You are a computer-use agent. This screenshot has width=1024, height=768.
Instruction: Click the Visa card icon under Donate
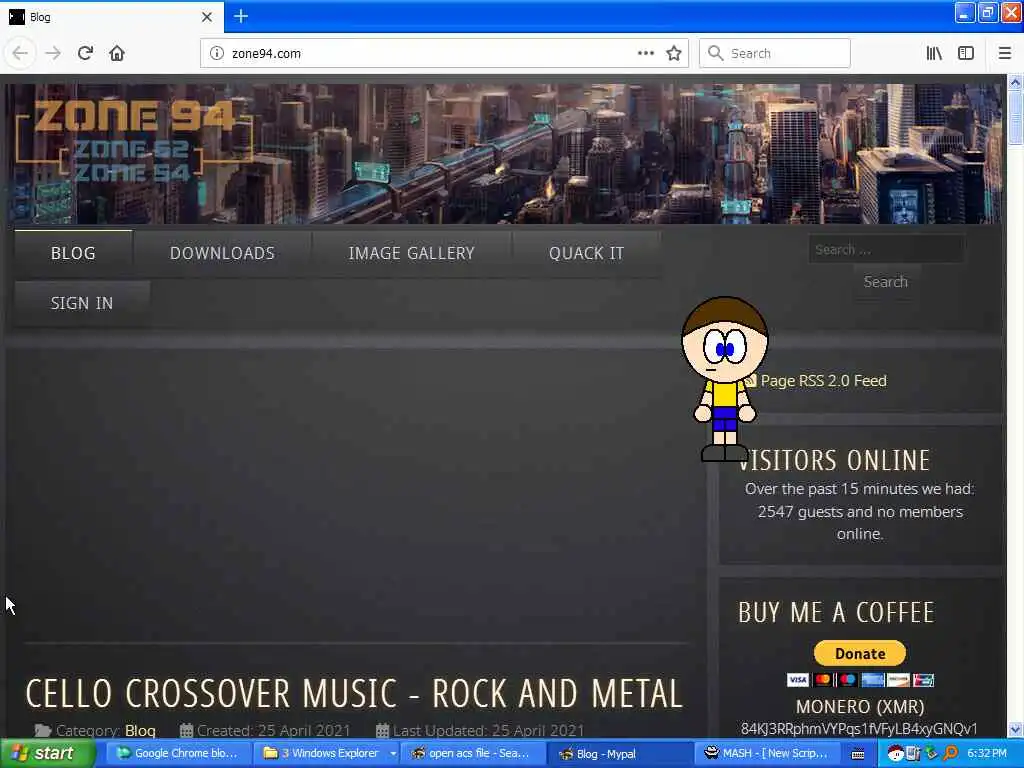(x=797, y=680)
